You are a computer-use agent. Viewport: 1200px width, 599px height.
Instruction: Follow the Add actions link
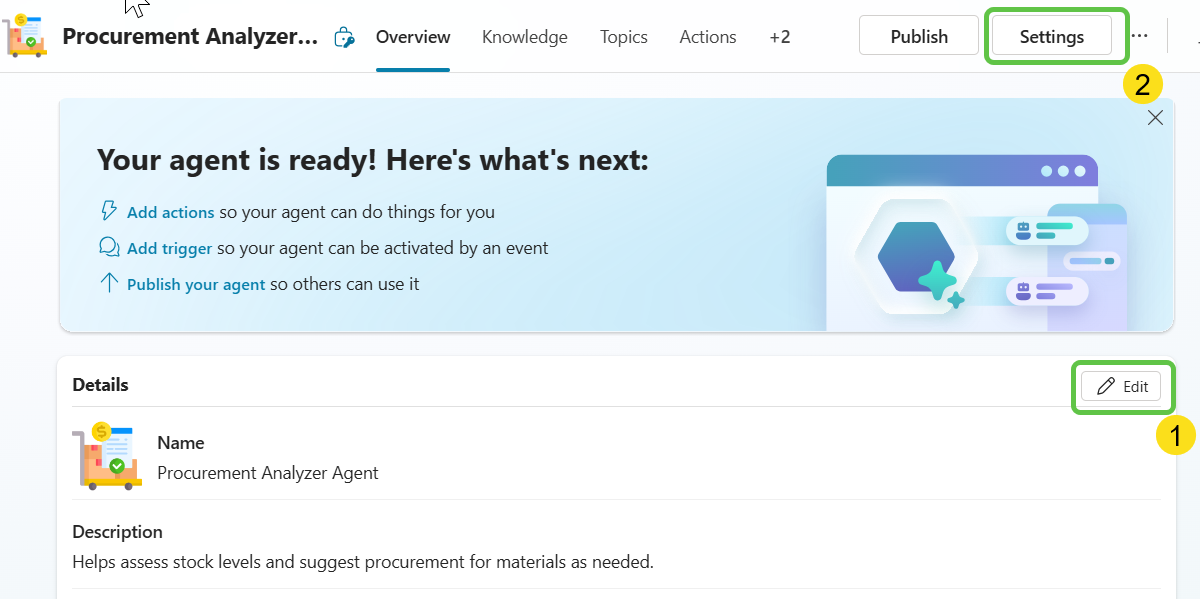[170, 212]
